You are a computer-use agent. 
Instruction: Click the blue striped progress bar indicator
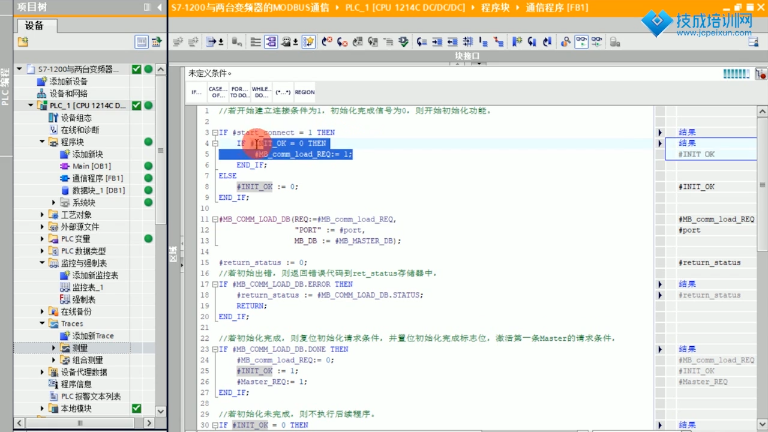pyautogui.click(x=736, y=74)
